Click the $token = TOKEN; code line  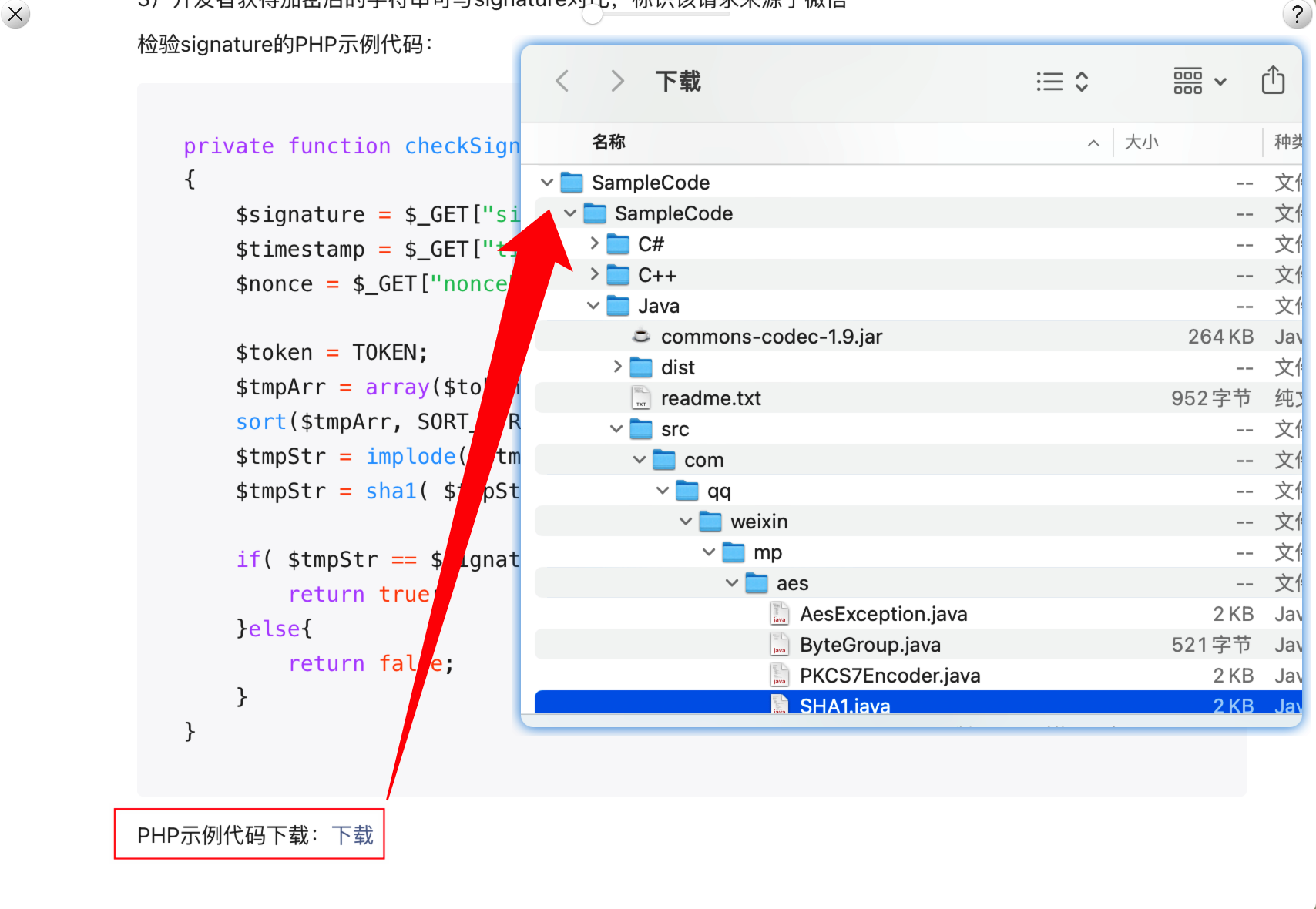point(331,352)
